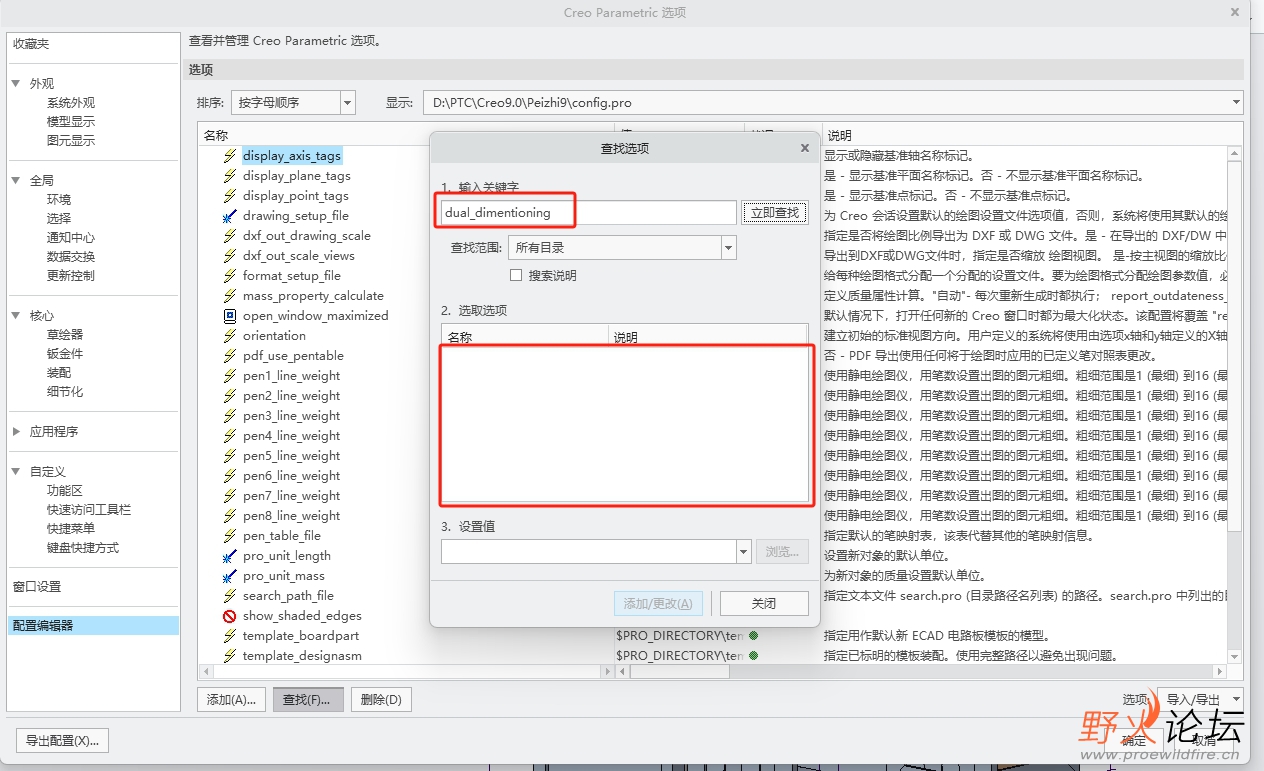Viewport: 1264px width, 771px height.
Task: Select 快速访问工具栏 in the tree
Action: 89,510
